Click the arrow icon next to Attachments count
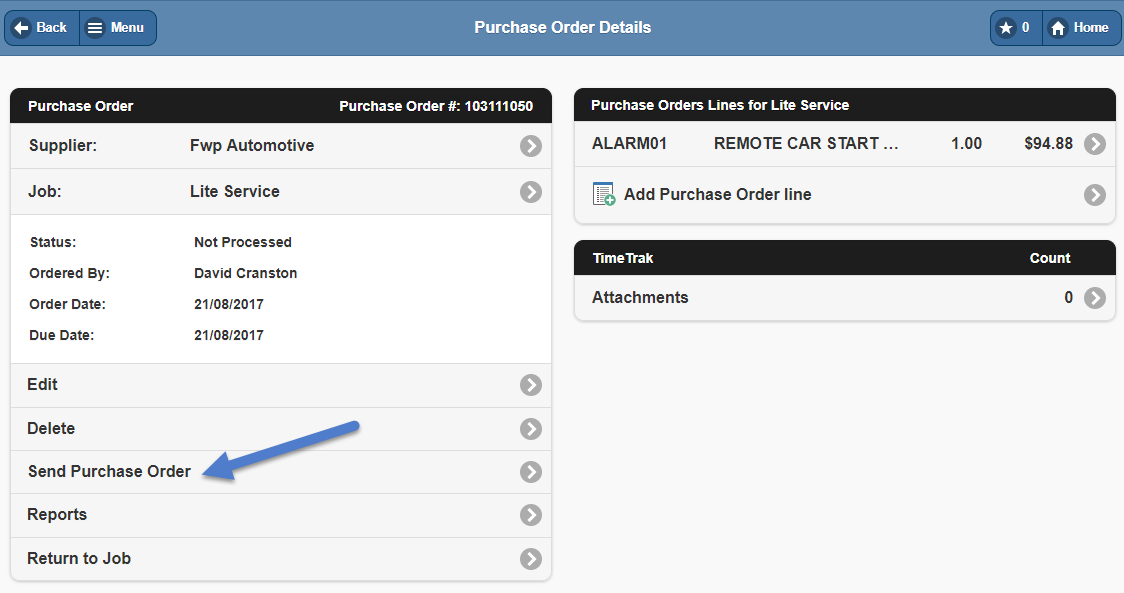 pos(1095,298)
